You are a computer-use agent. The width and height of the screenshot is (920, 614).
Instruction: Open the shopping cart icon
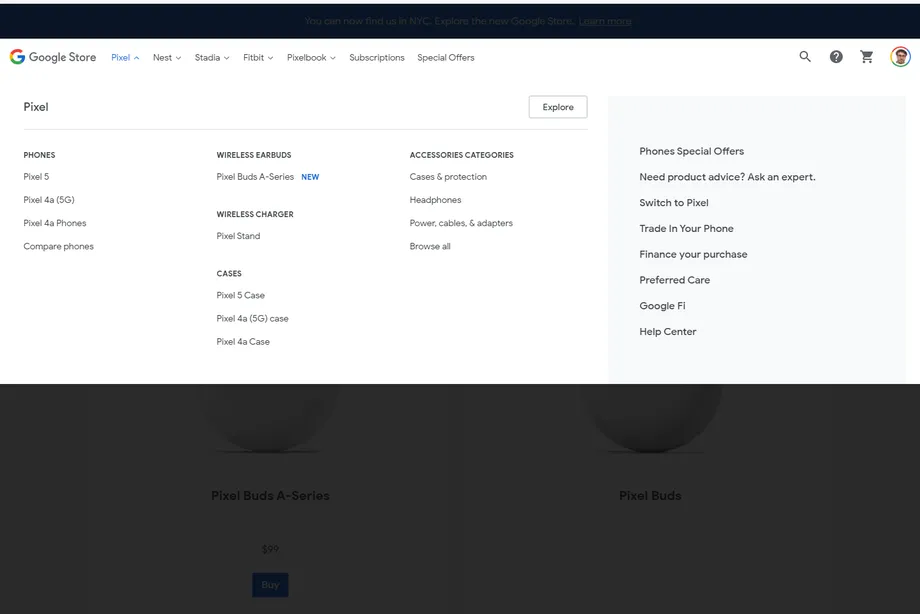(867, 56)
